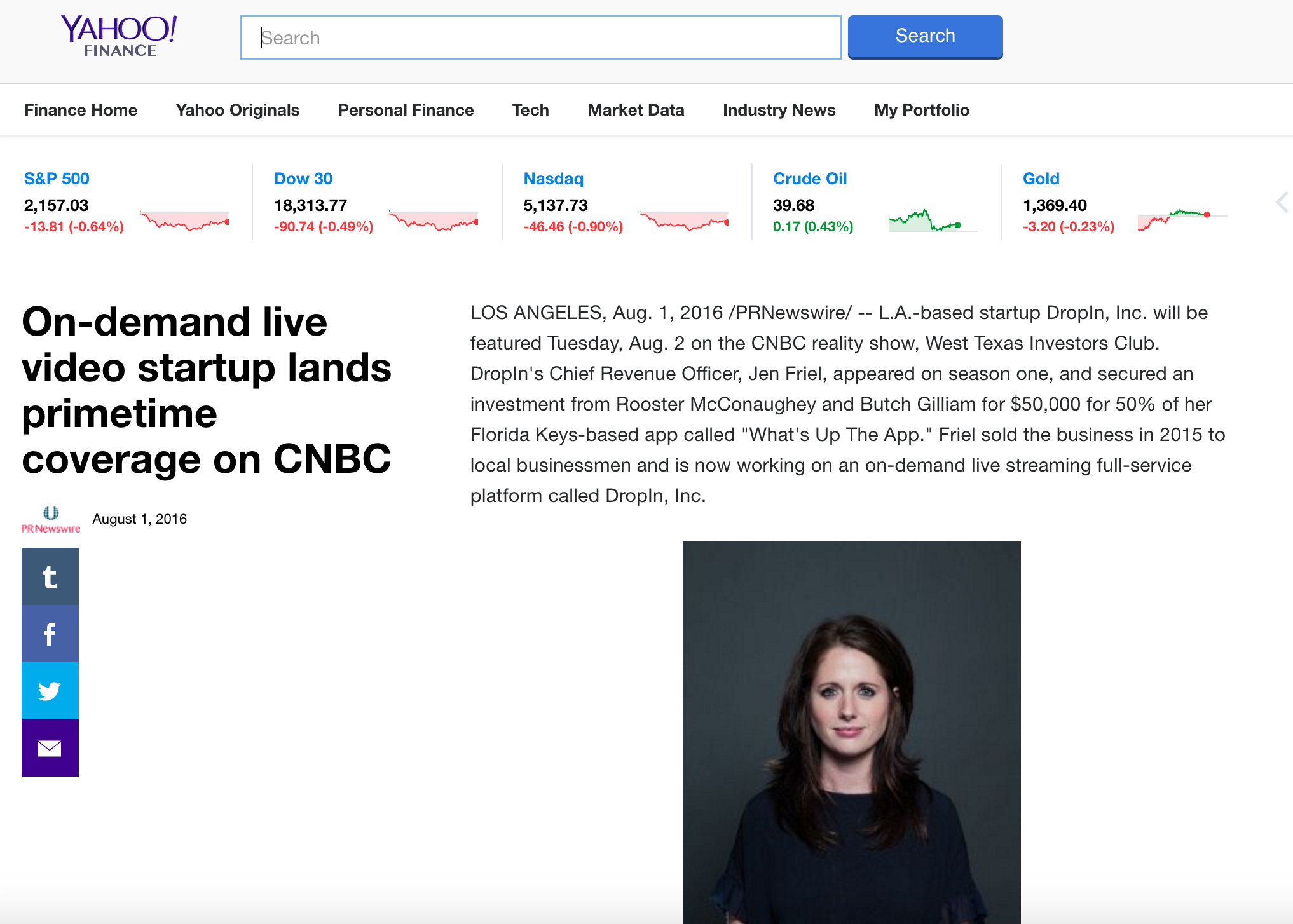Click the PR Newswire logo

coord(51,519)
